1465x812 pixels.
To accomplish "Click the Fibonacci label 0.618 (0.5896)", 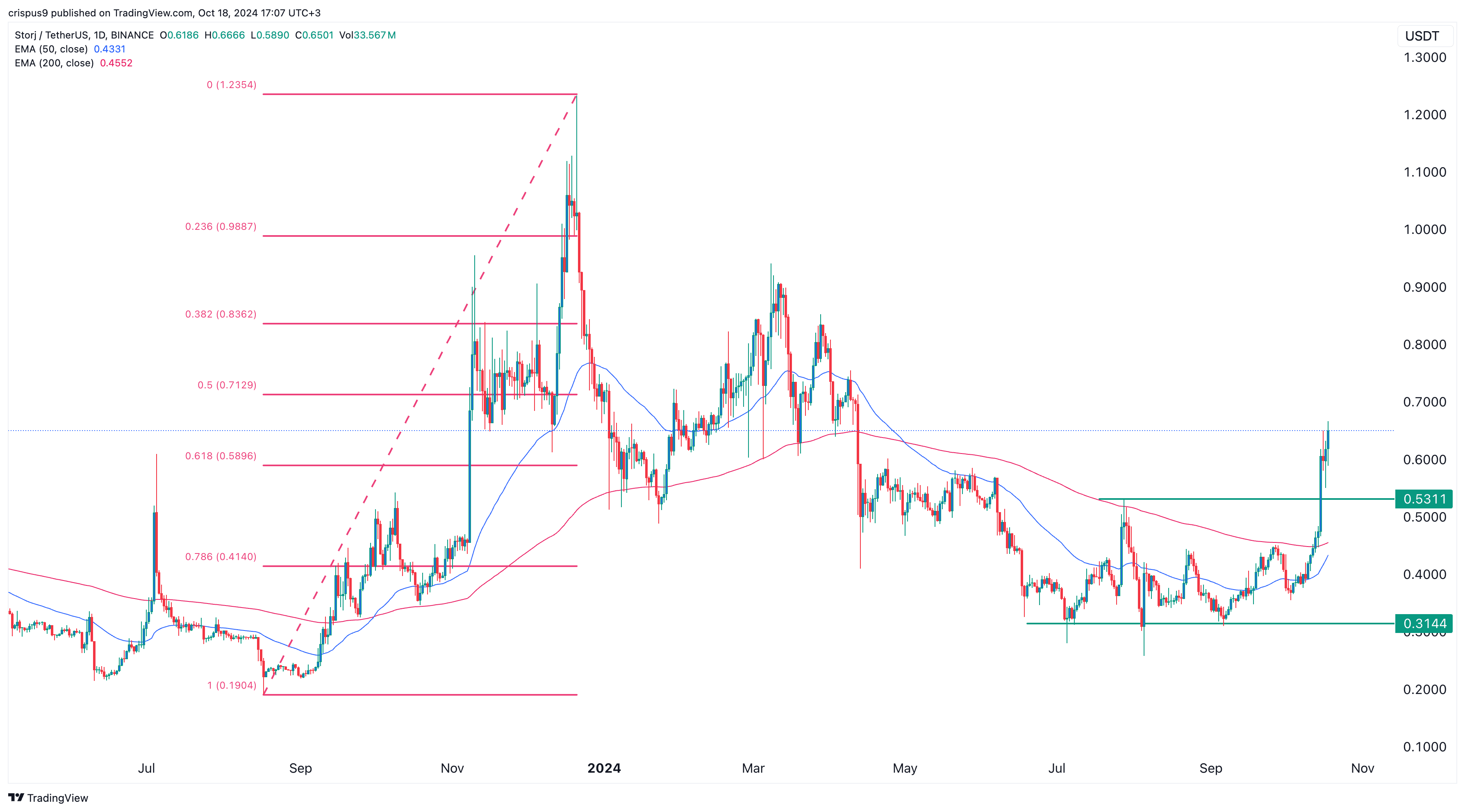I will [x=221, y=456].
